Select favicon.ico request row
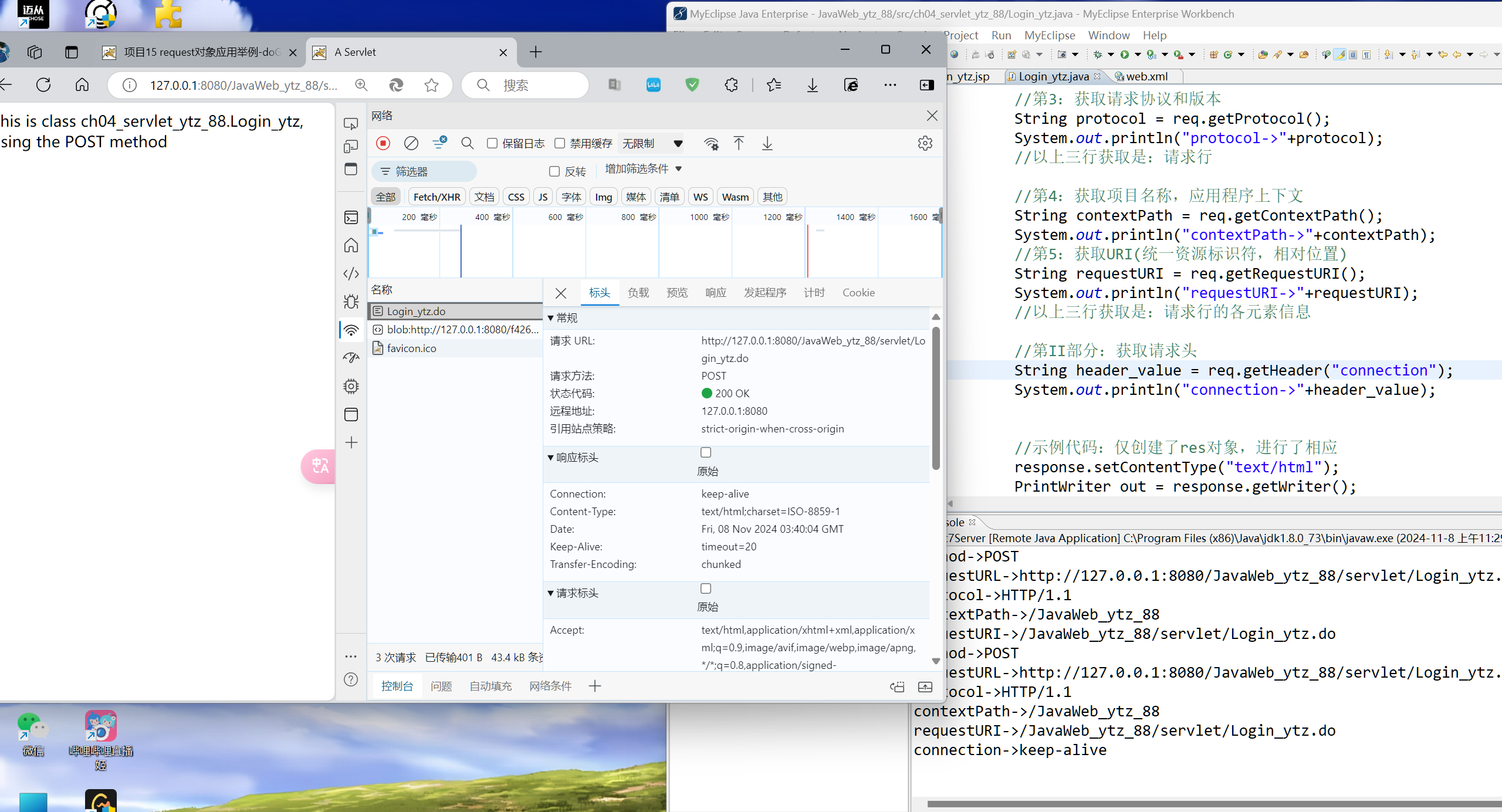The width and height of the screenshot is (1502, 812). coord(455,348)
